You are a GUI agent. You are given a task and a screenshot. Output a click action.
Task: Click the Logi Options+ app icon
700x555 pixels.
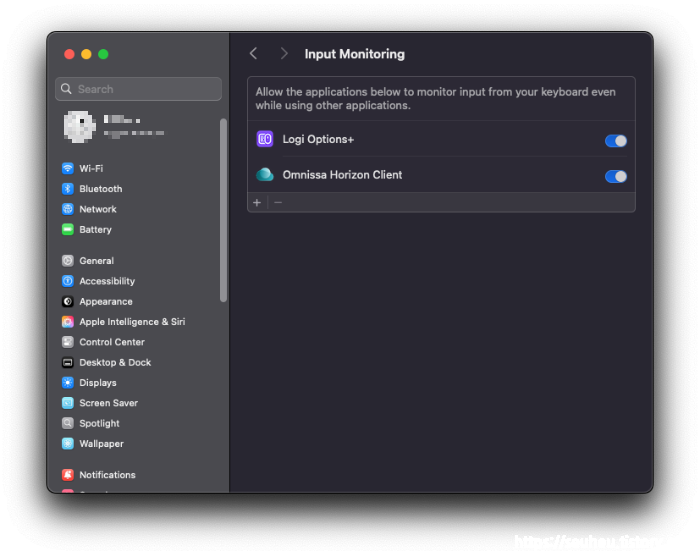(265, 139)
